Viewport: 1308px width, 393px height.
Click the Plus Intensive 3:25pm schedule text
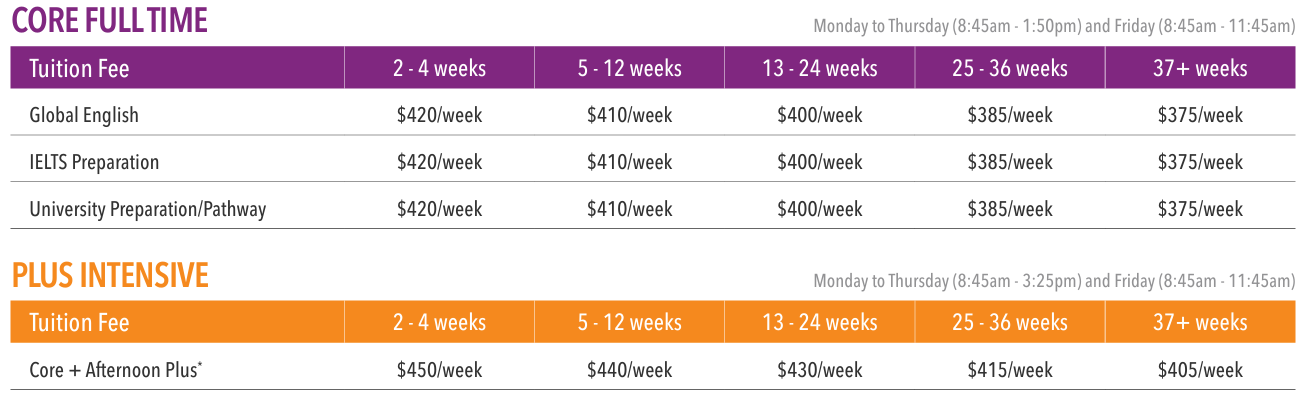pos(1055,280)
